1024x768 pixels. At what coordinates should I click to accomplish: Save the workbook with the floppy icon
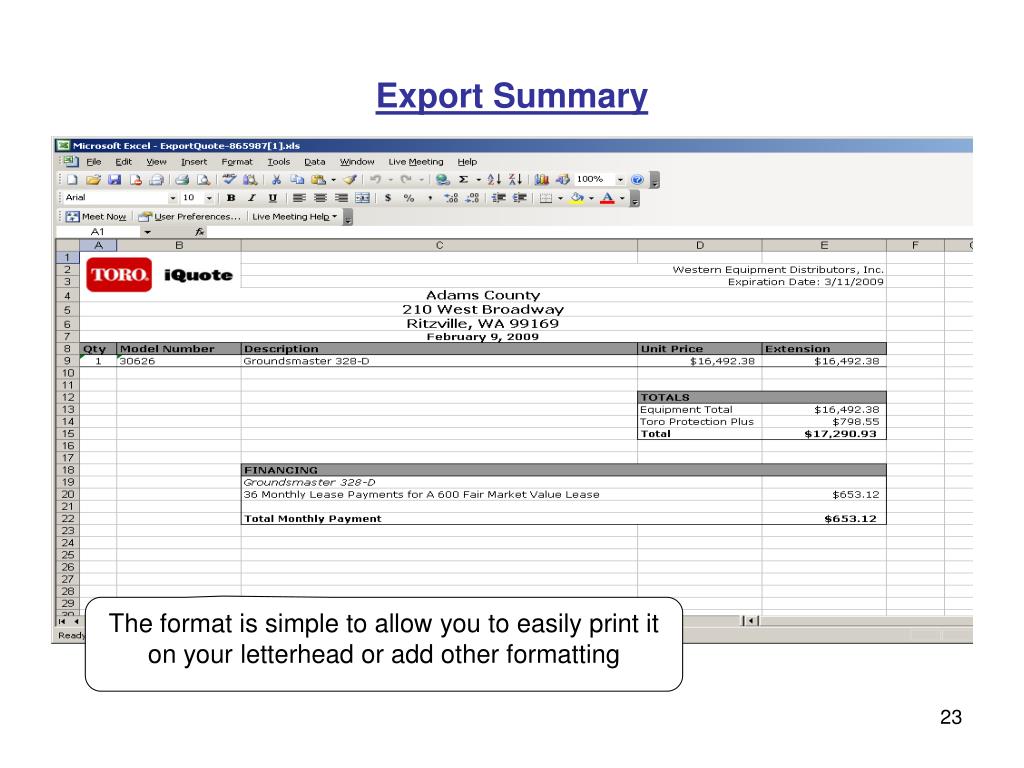[x=114, y=180]
